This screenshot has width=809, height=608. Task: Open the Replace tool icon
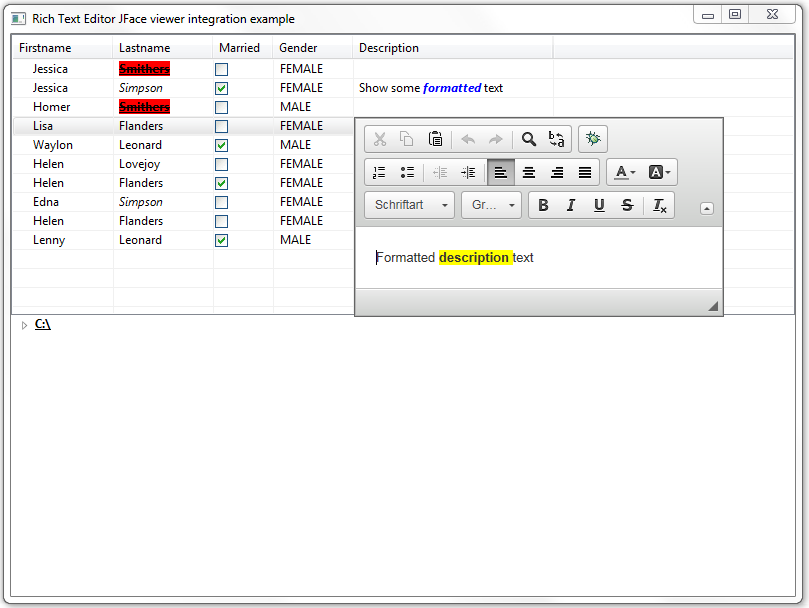(556, 139)
